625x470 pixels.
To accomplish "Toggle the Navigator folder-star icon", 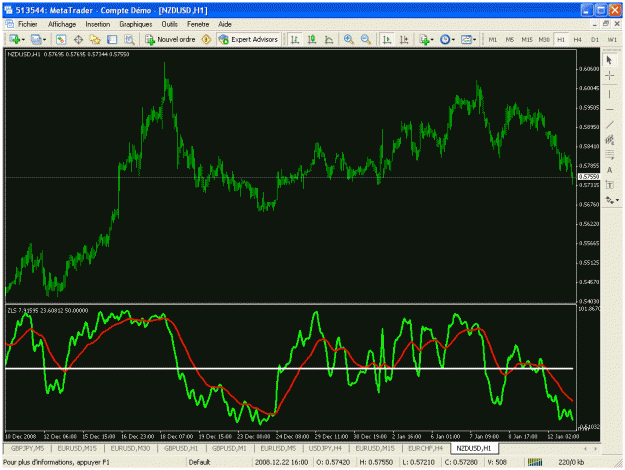I will coord(95,39).
